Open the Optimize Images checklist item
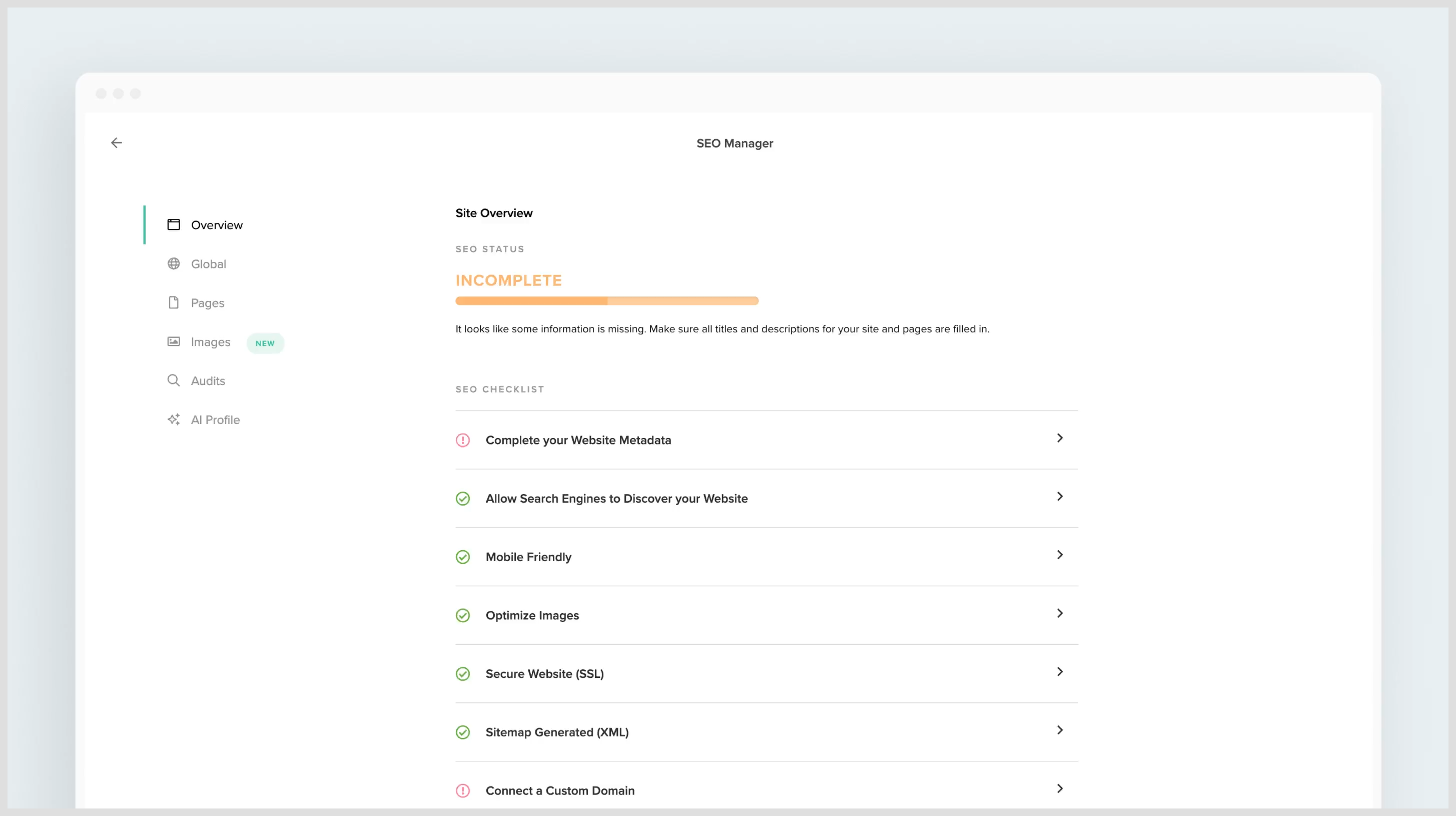 tap(767, 615)
